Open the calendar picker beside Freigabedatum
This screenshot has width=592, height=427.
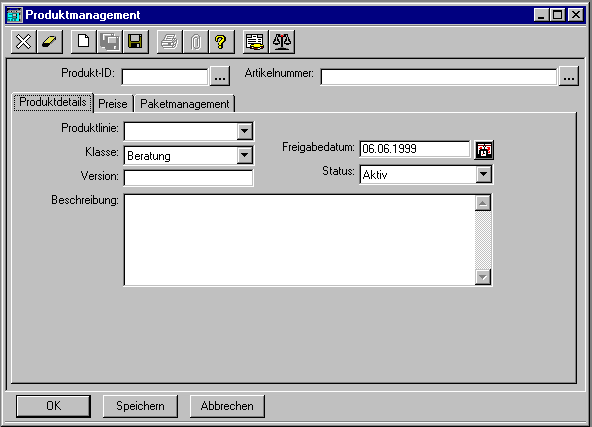[484, 150]
